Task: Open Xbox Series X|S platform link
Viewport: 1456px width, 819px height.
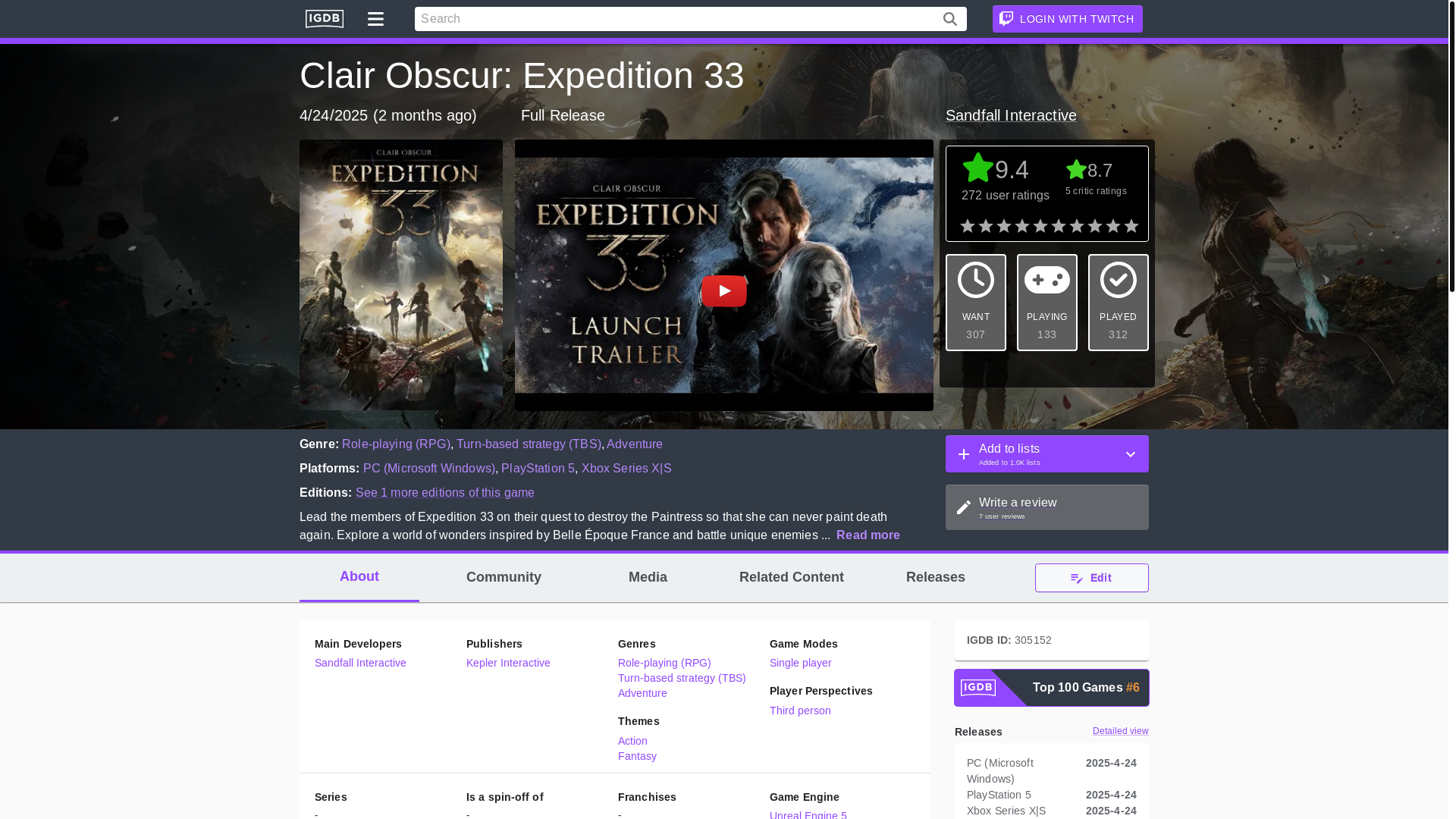Action: (x=626, y=469)
